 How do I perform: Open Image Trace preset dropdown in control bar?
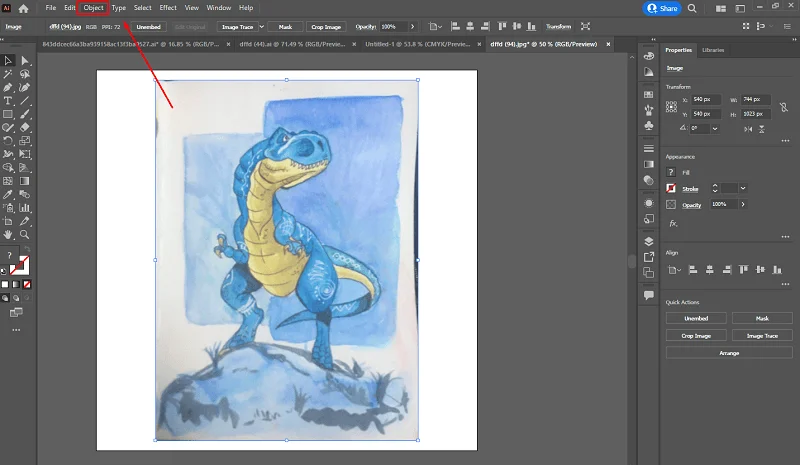click(262, 27)
